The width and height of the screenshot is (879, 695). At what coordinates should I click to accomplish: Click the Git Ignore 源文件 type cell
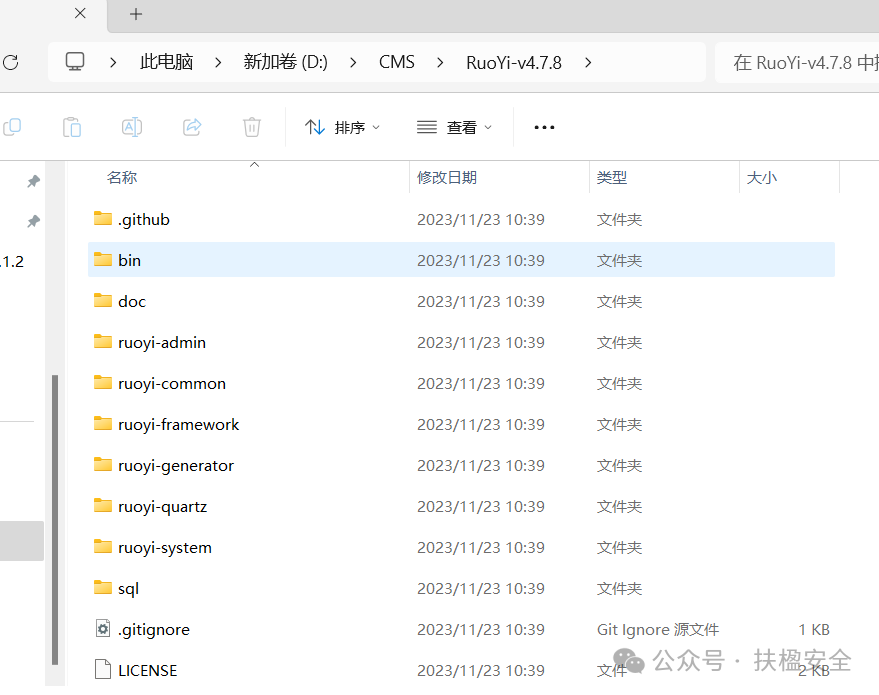(x=658, y=629)
